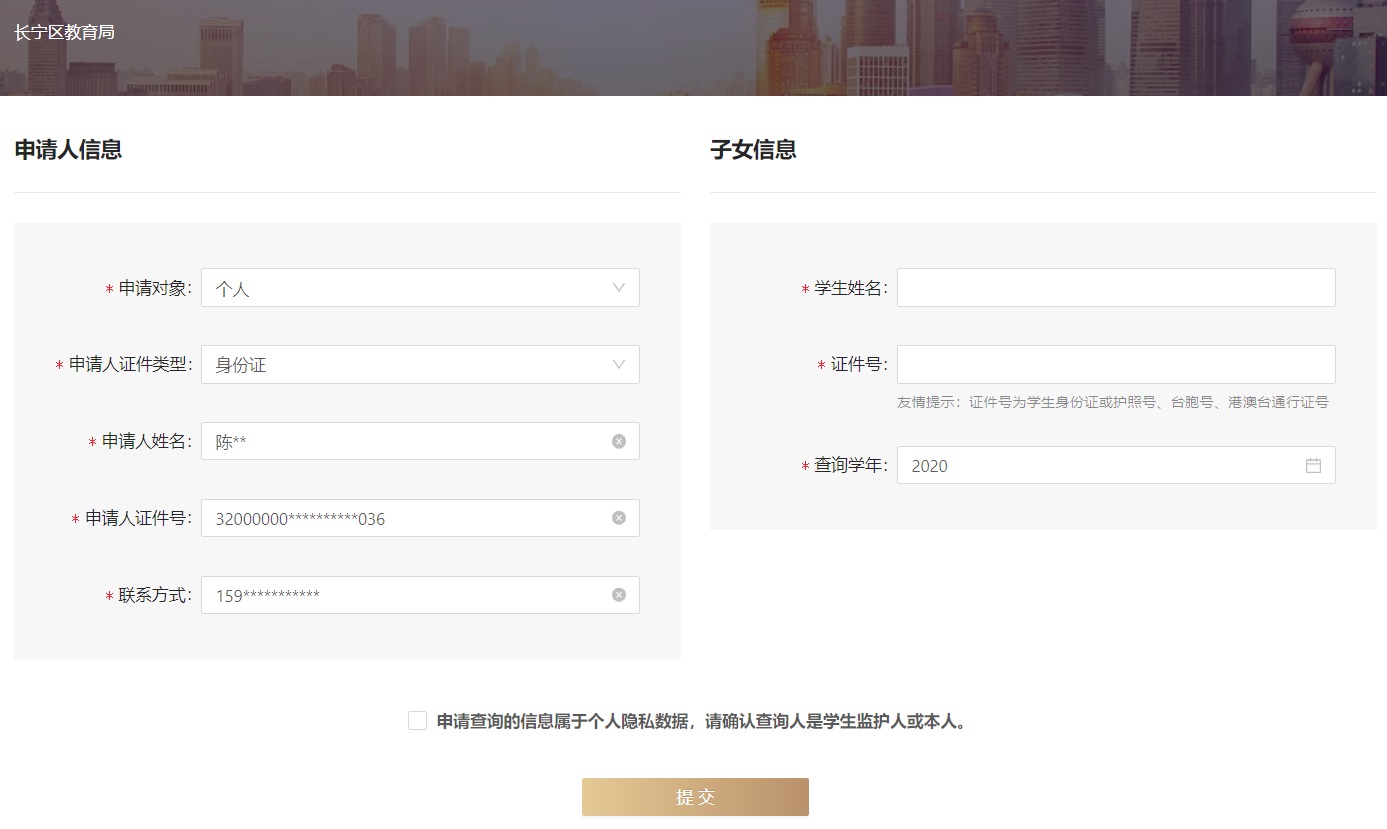Click the clear icon in 申请人证件号 field

tap(619, 518)
